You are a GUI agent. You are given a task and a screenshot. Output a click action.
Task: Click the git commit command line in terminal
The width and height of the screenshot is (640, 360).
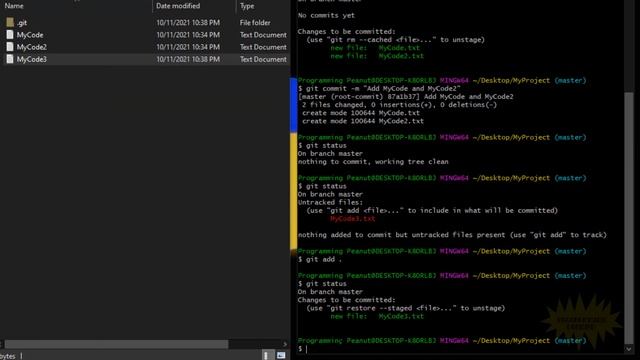tap(379, 89)
